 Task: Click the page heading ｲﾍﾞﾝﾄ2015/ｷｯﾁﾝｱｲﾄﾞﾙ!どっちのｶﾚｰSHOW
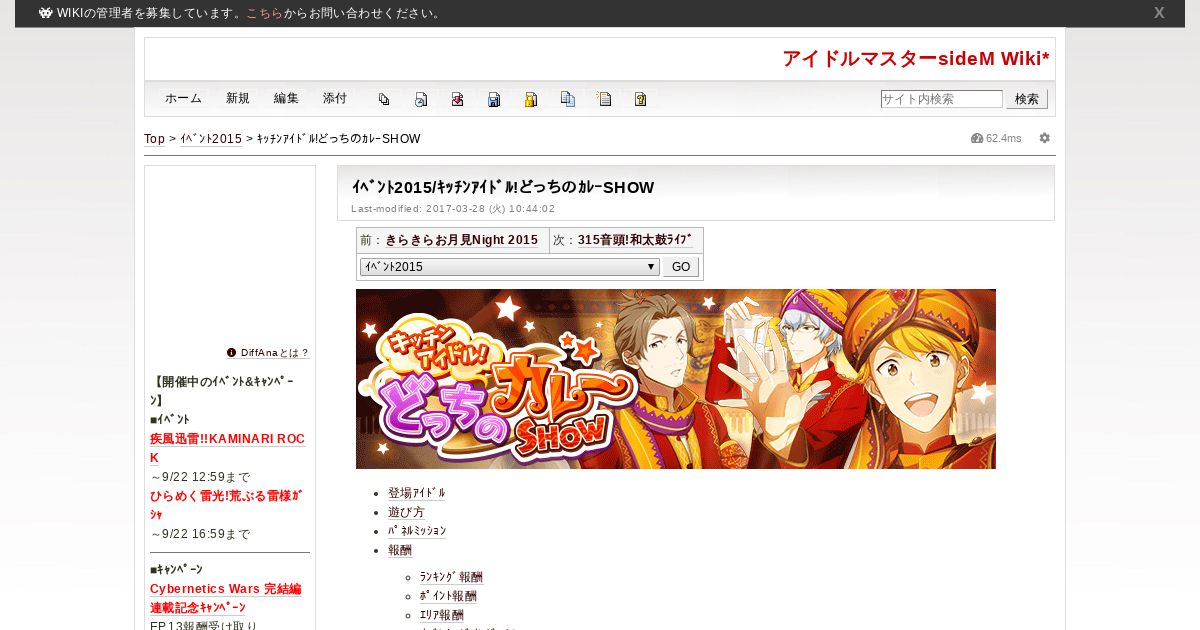click(x=503, y=187)
